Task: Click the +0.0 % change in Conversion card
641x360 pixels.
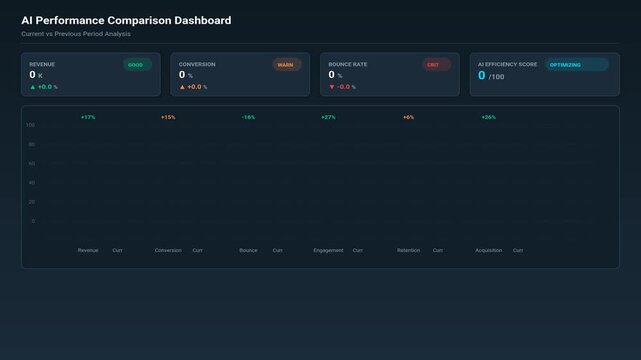Action: [x=197, y=87]
